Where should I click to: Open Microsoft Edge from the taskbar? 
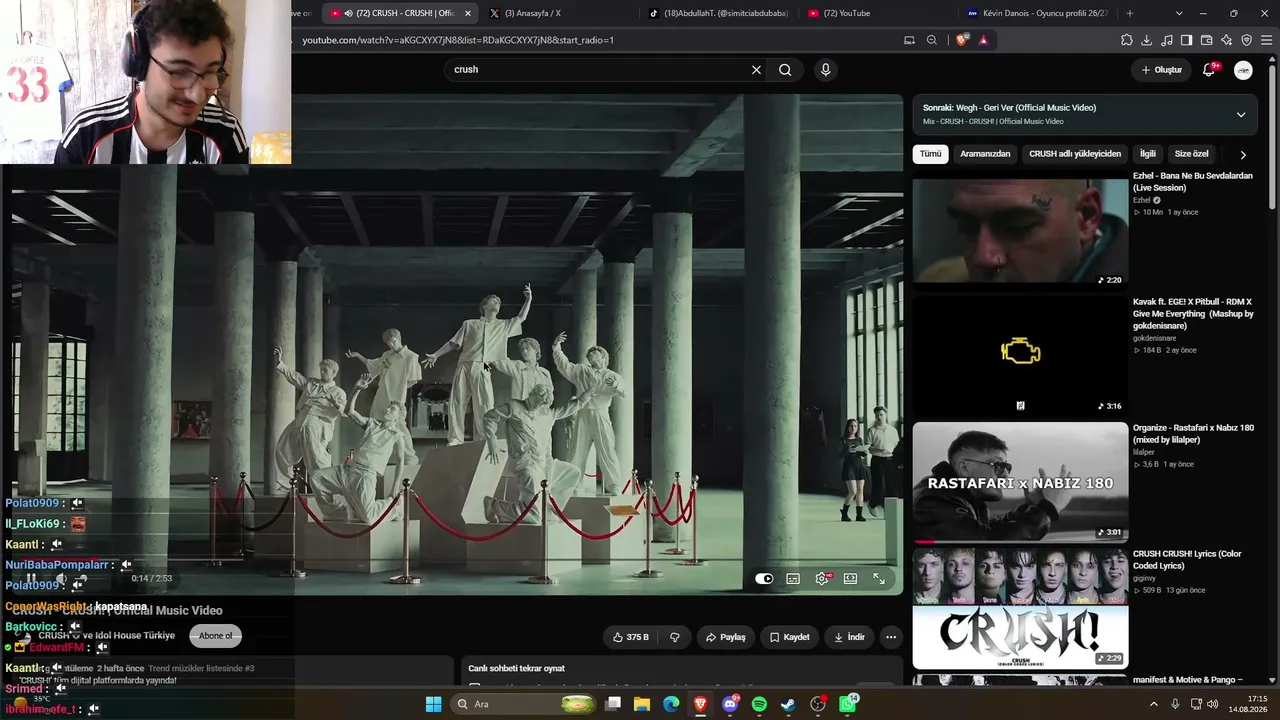pyautogui.click(x=671, y=704)
